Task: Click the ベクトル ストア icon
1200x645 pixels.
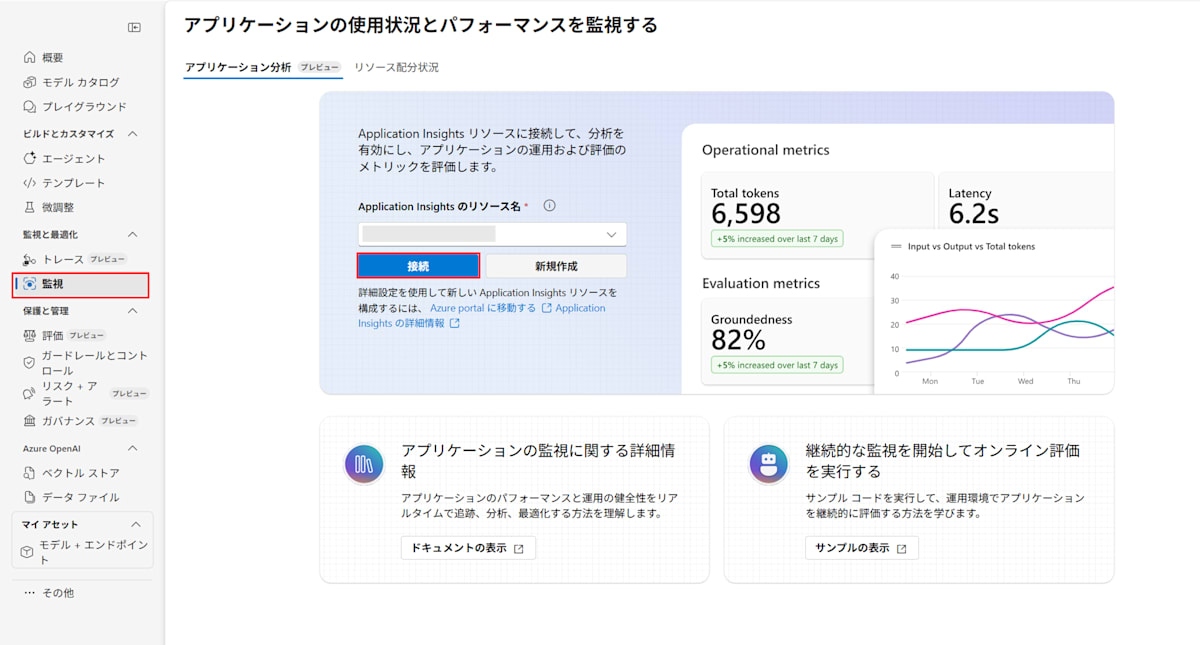Action: coord(30,473)
